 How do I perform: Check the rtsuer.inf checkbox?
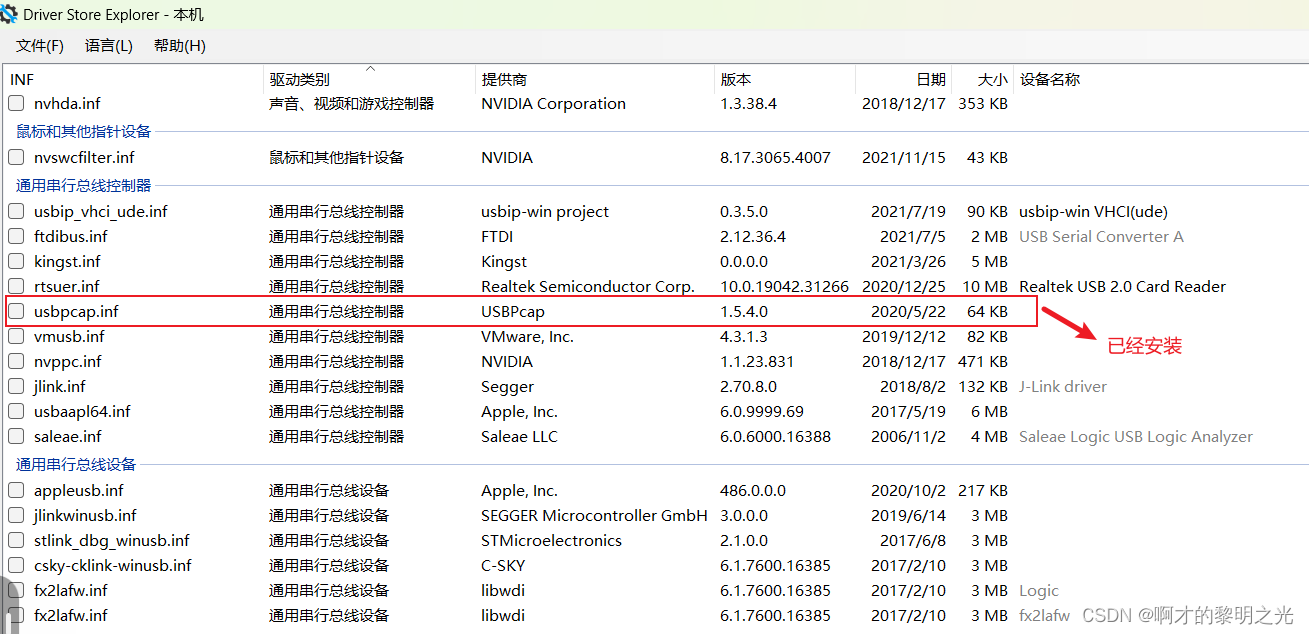(x=16, y=286)
